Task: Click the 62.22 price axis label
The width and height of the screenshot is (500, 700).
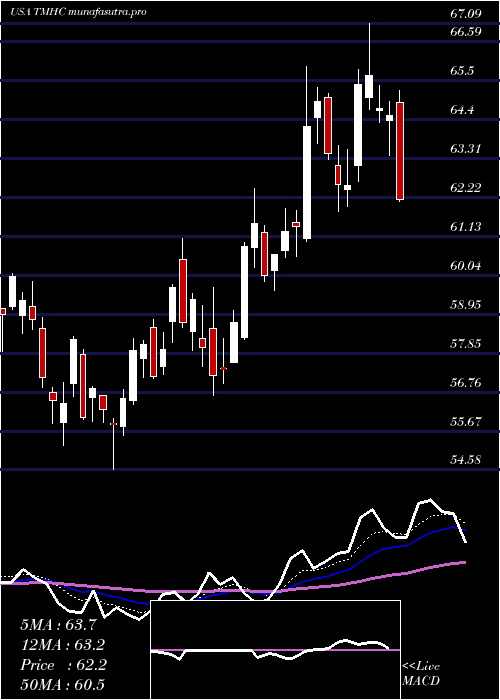Action: pyautogui.click(x=466, y=188)
